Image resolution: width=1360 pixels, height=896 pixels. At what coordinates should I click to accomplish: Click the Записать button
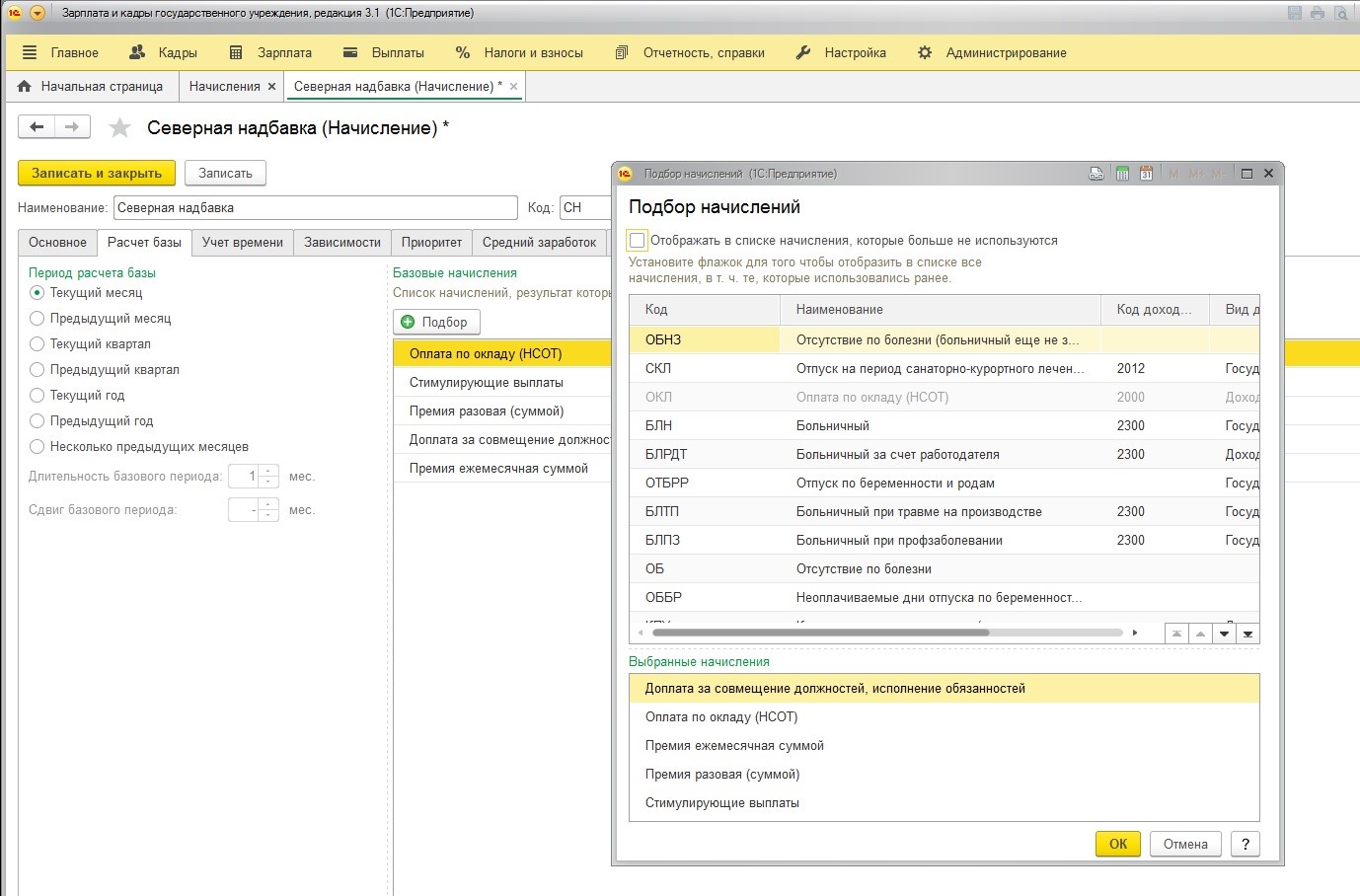(225, 173)
